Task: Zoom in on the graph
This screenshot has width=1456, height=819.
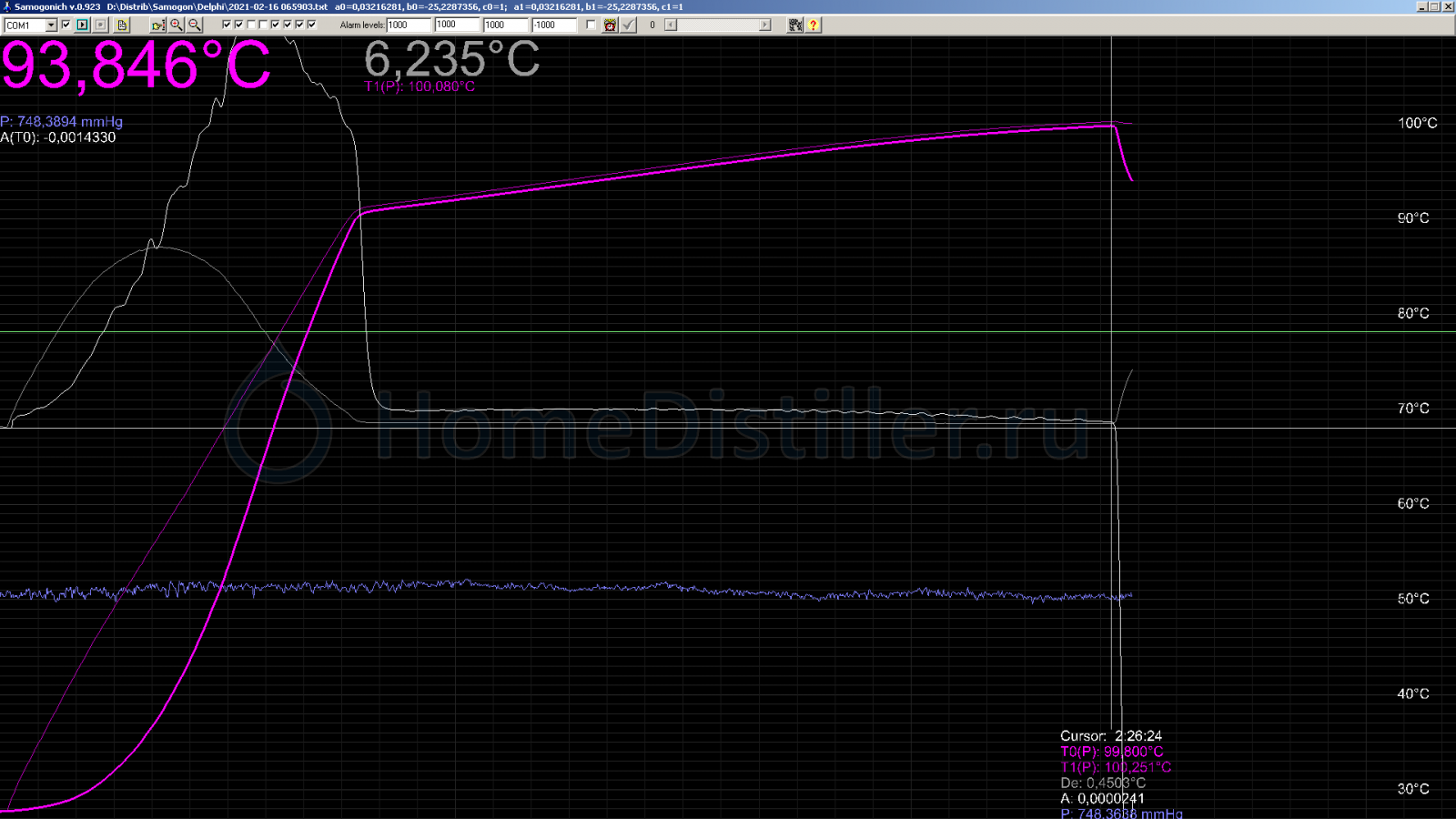Action: (177, 25)
